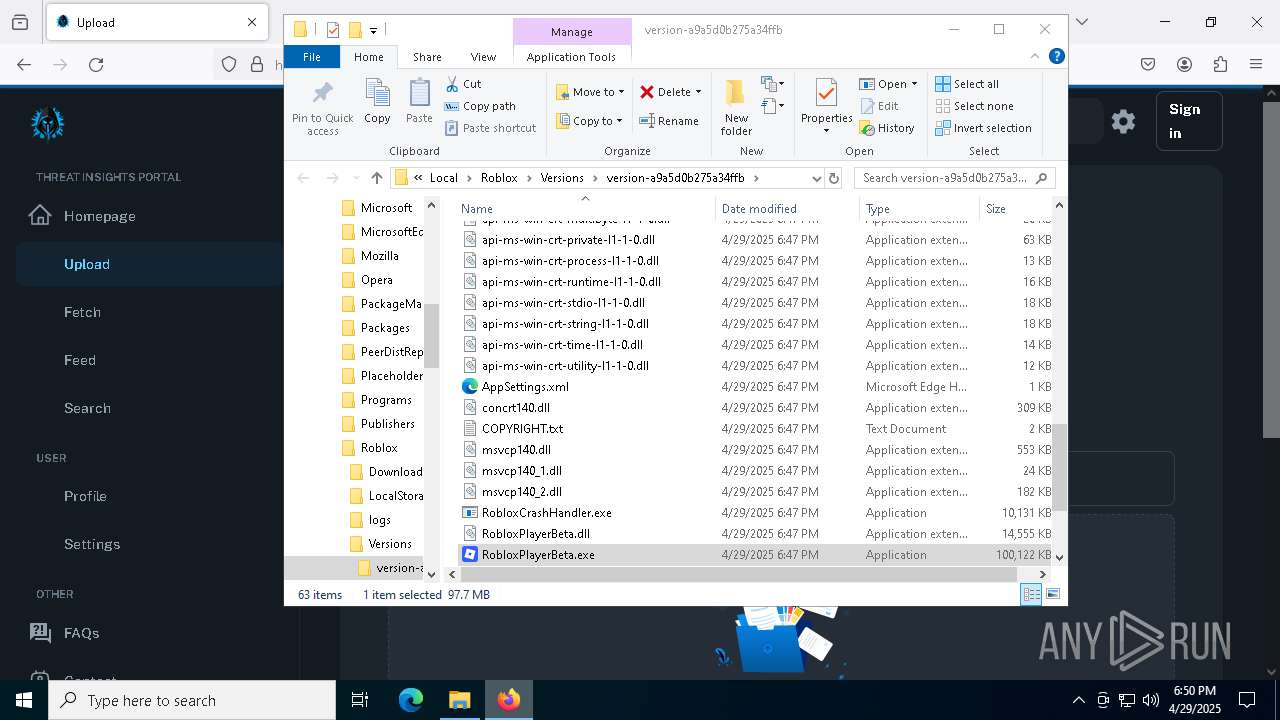Sort by the Name column header

click(585, 209)
